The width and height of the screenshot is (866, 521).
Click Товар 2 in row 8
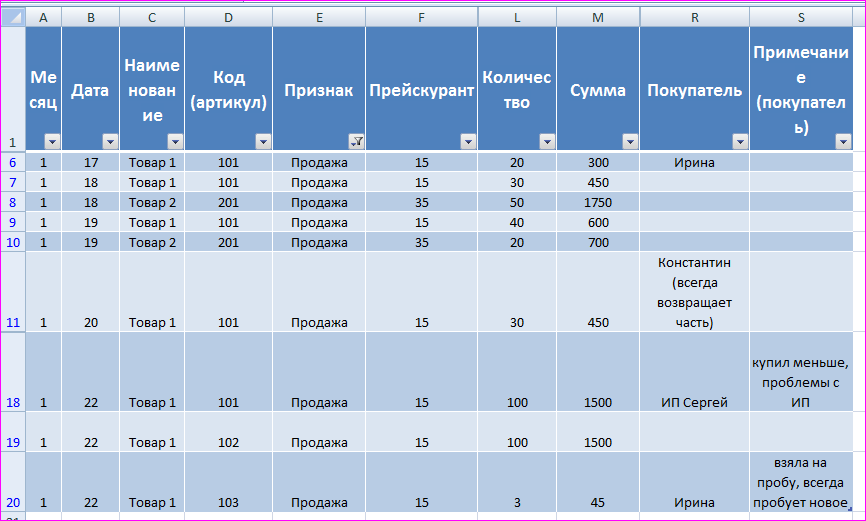152,202
